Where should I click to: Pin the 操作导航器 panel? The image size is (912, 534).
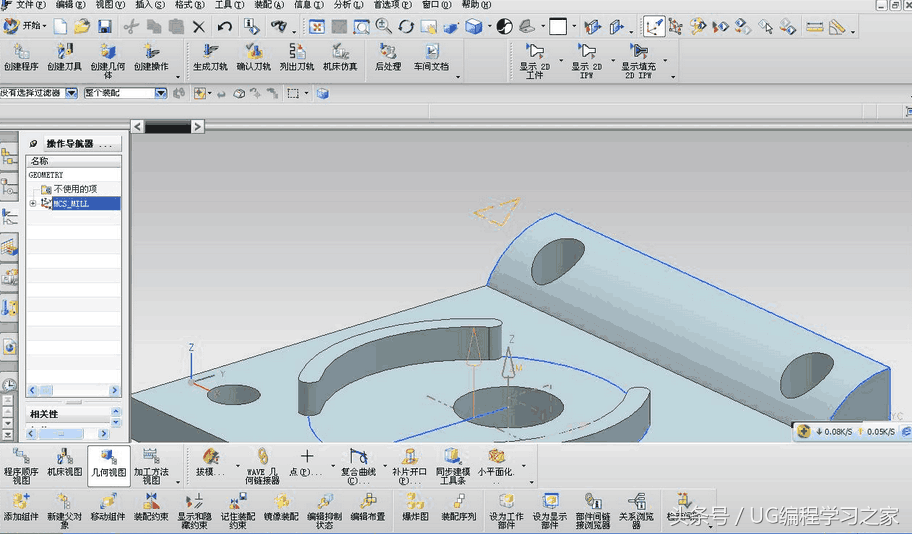pos(33,144)
